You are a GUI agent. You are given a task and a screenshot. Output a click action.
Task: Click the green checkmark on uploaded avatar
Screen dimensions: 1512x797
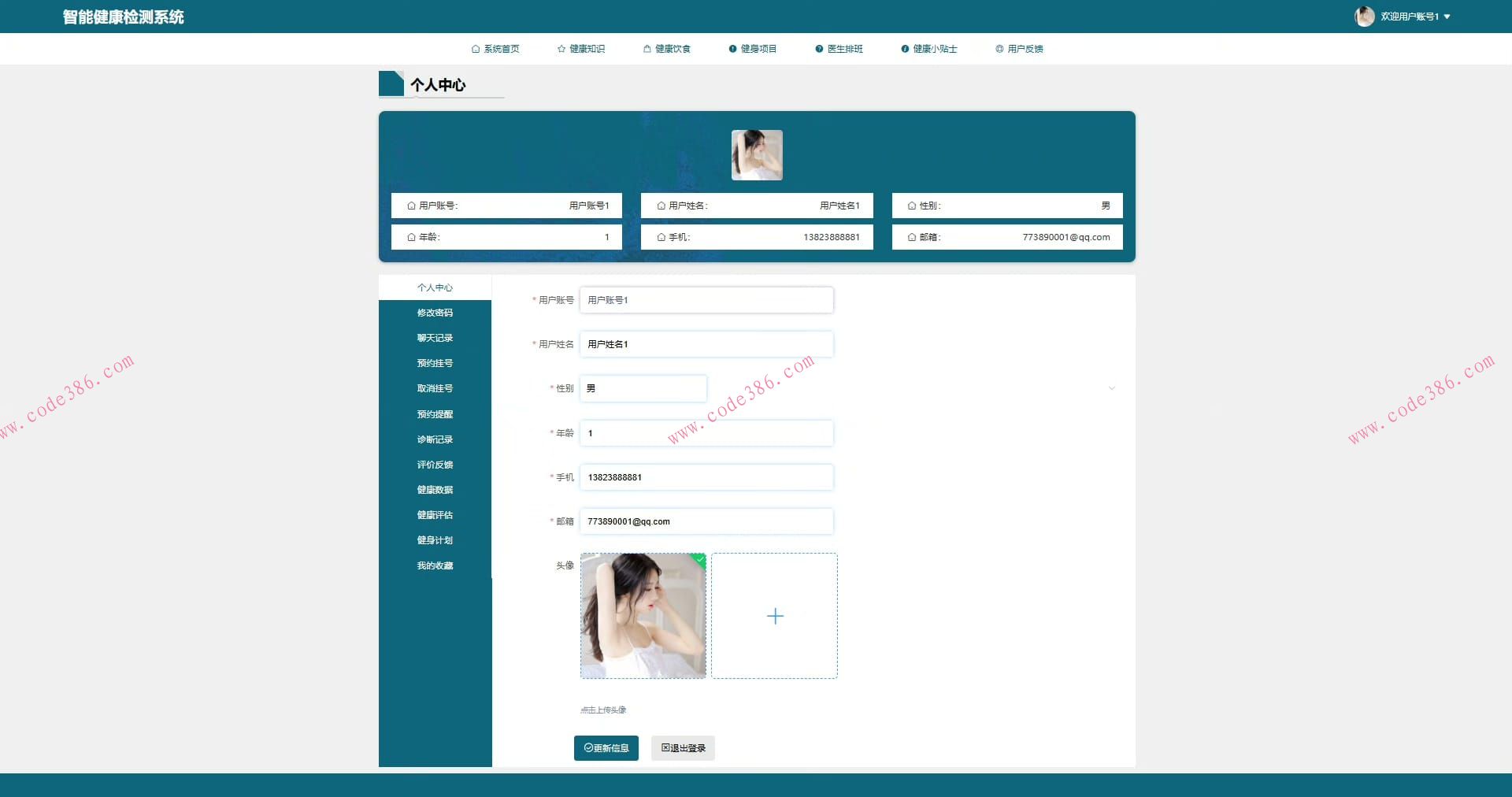698,560
